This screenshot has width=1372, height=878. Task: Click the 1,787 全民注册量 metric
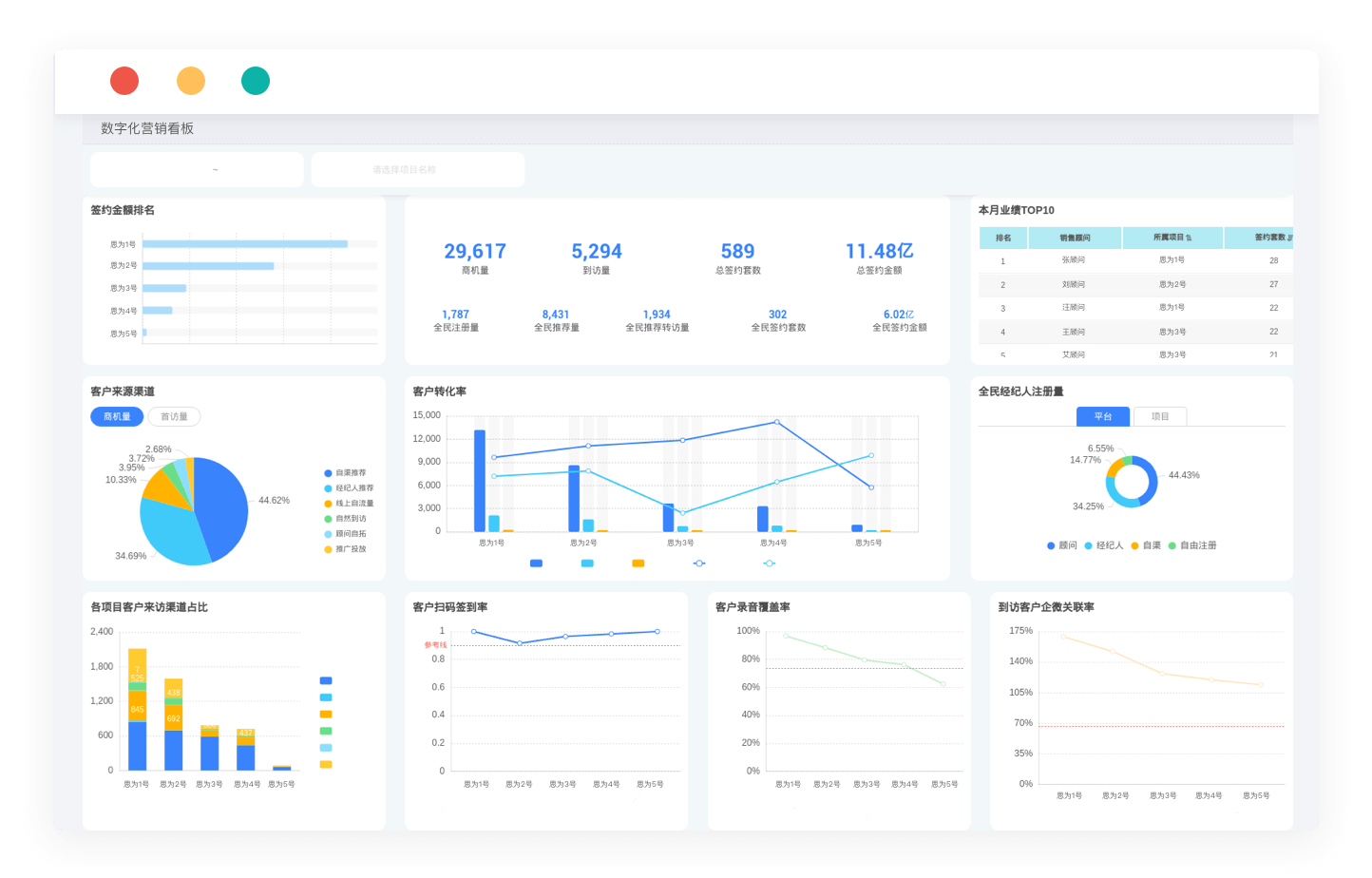pos(456,320)
